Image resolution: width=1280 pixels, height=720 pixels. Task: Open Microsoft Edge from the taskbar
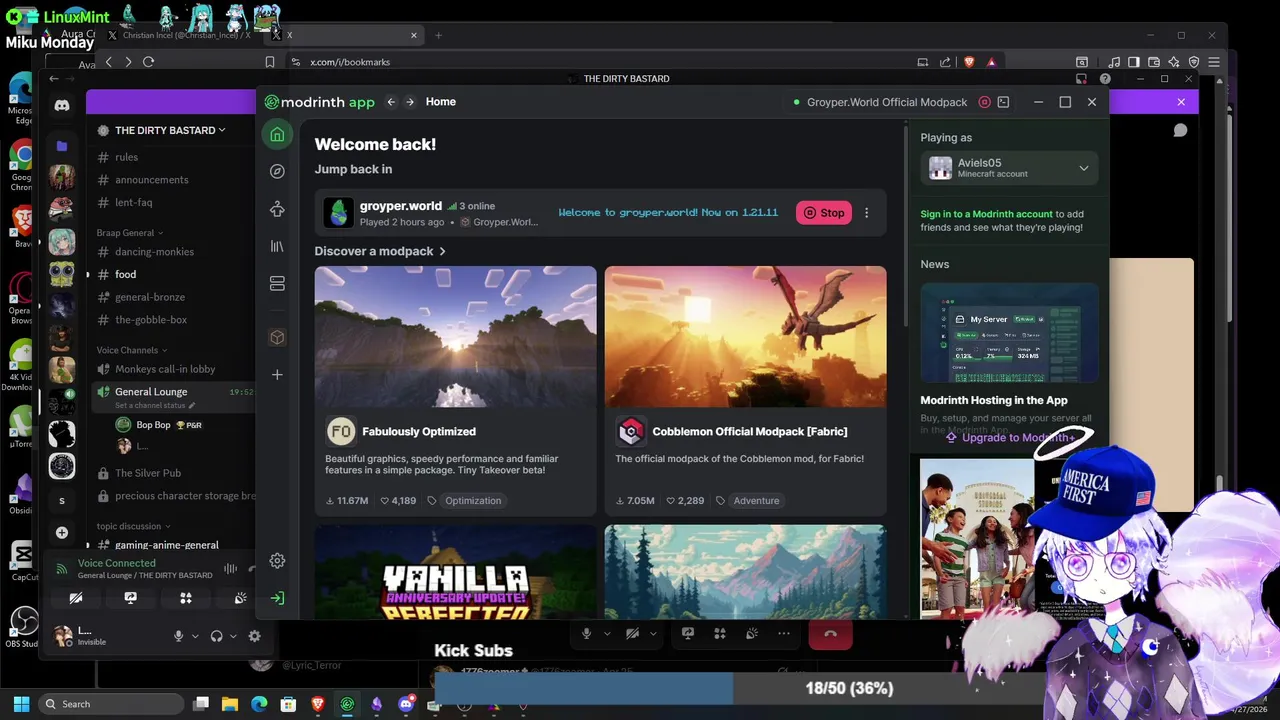tap(259, 704)
